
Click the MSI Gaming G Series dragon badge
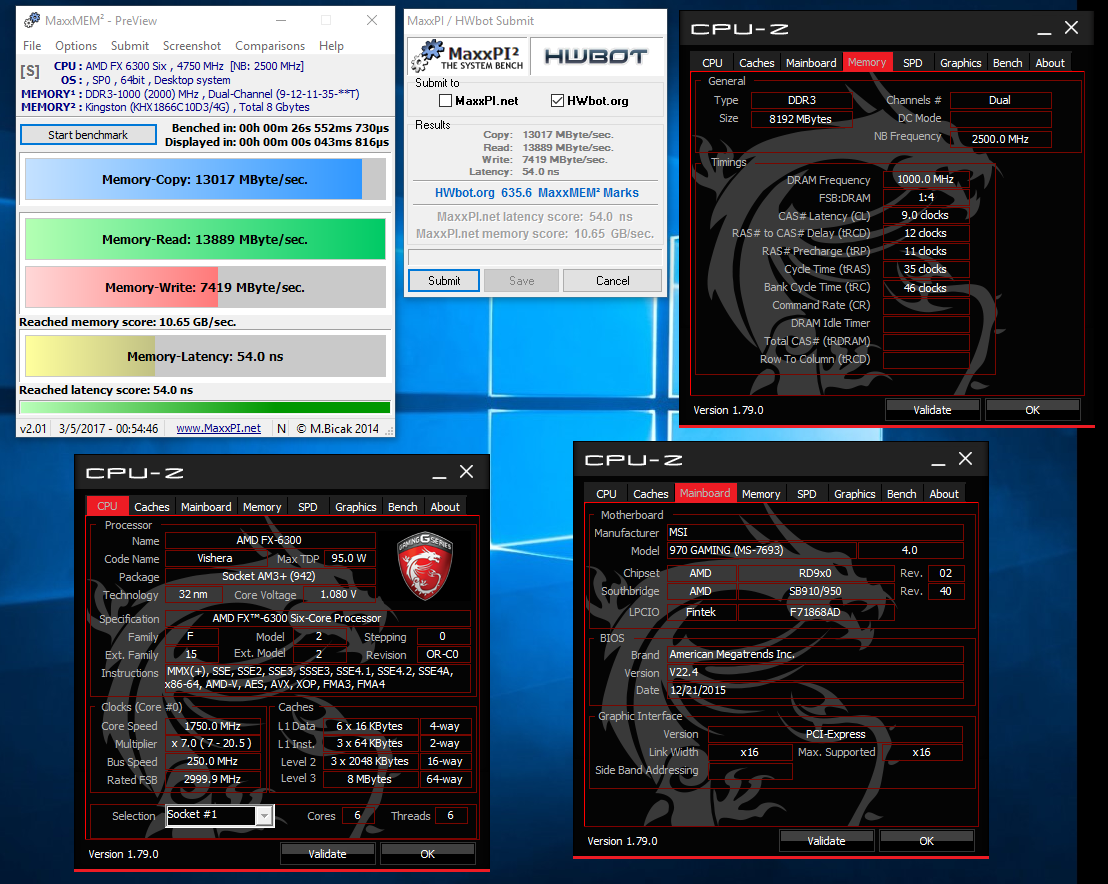point(425,565)
